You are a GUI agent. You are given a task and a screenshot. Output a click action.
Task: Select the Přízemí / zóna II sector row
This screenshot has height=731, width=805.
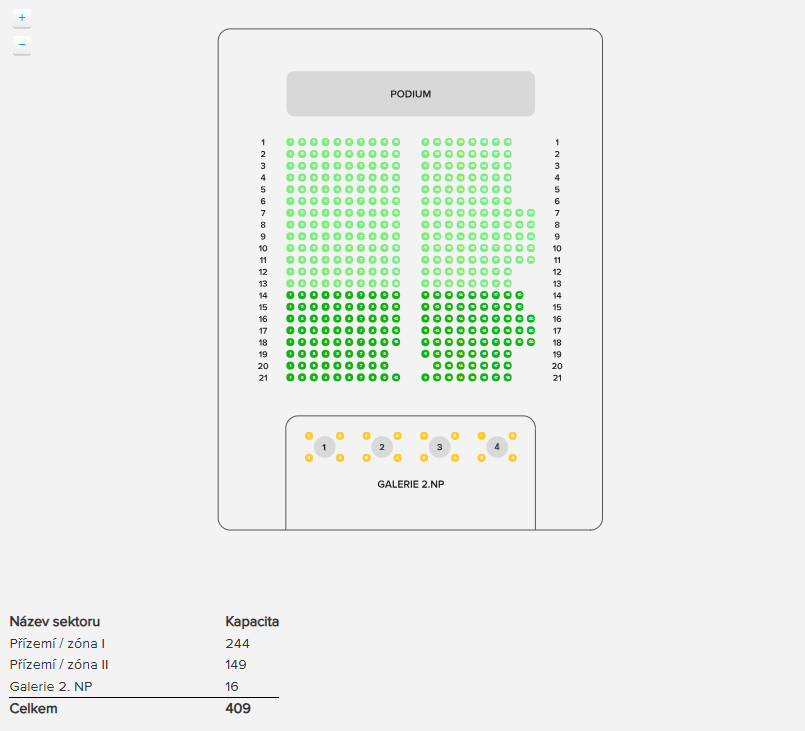[x=60, y=665]
